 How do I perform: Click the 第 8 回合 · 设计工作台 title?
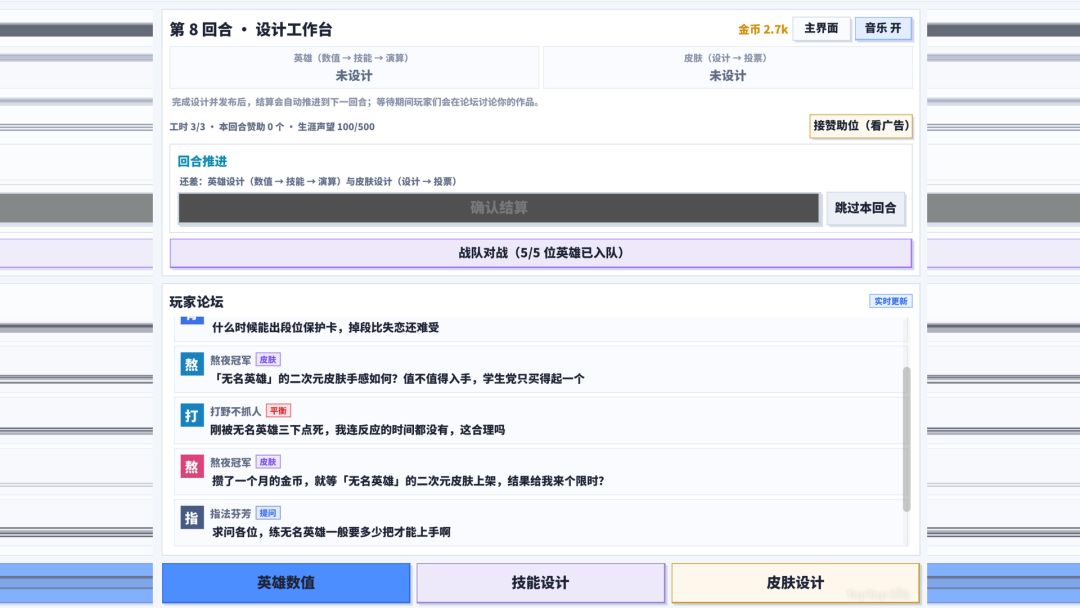pyautogui.click(x=251, y=30)
